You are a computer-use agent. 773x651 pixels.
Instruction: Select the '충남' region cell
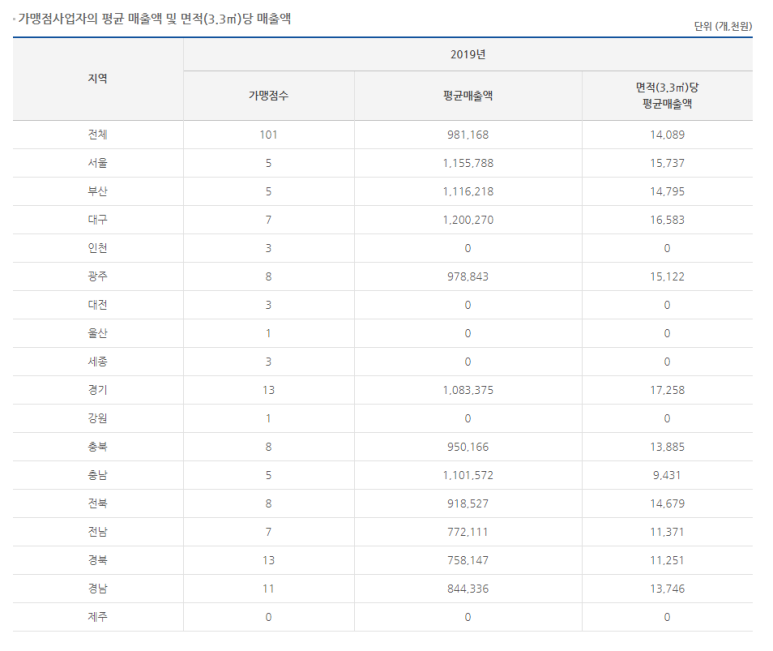98,475
